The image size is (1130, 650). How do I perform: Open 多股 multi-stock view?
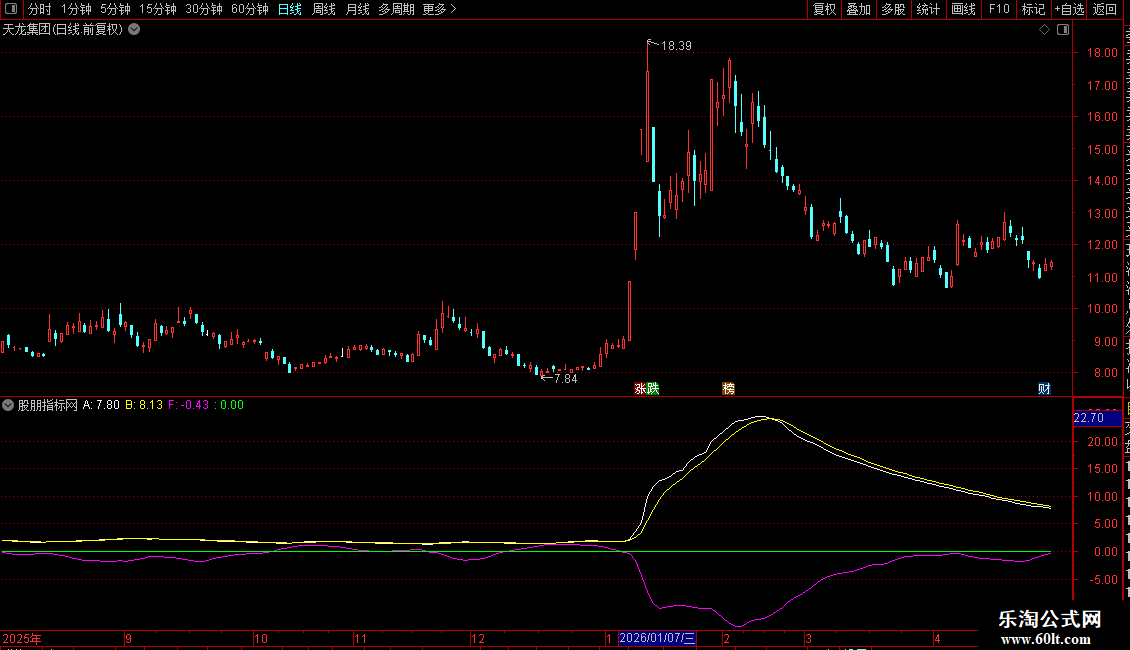click(x=893, y=9)
